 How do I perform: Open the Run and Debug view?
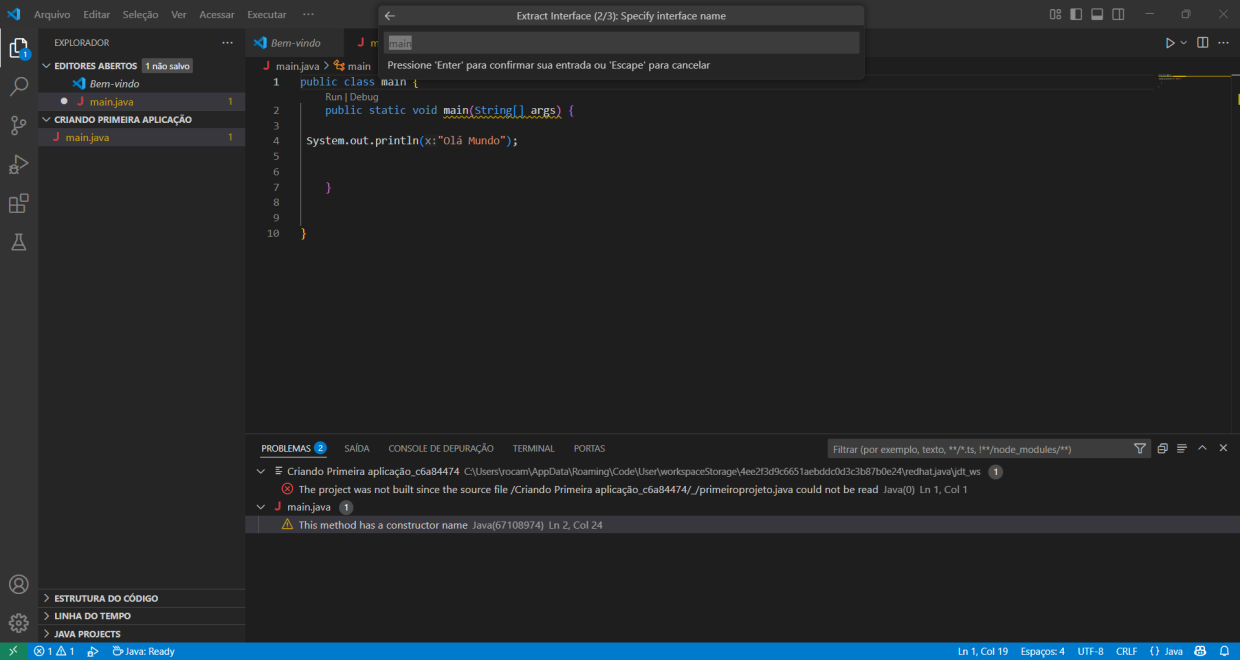click(x=19, y=164)
